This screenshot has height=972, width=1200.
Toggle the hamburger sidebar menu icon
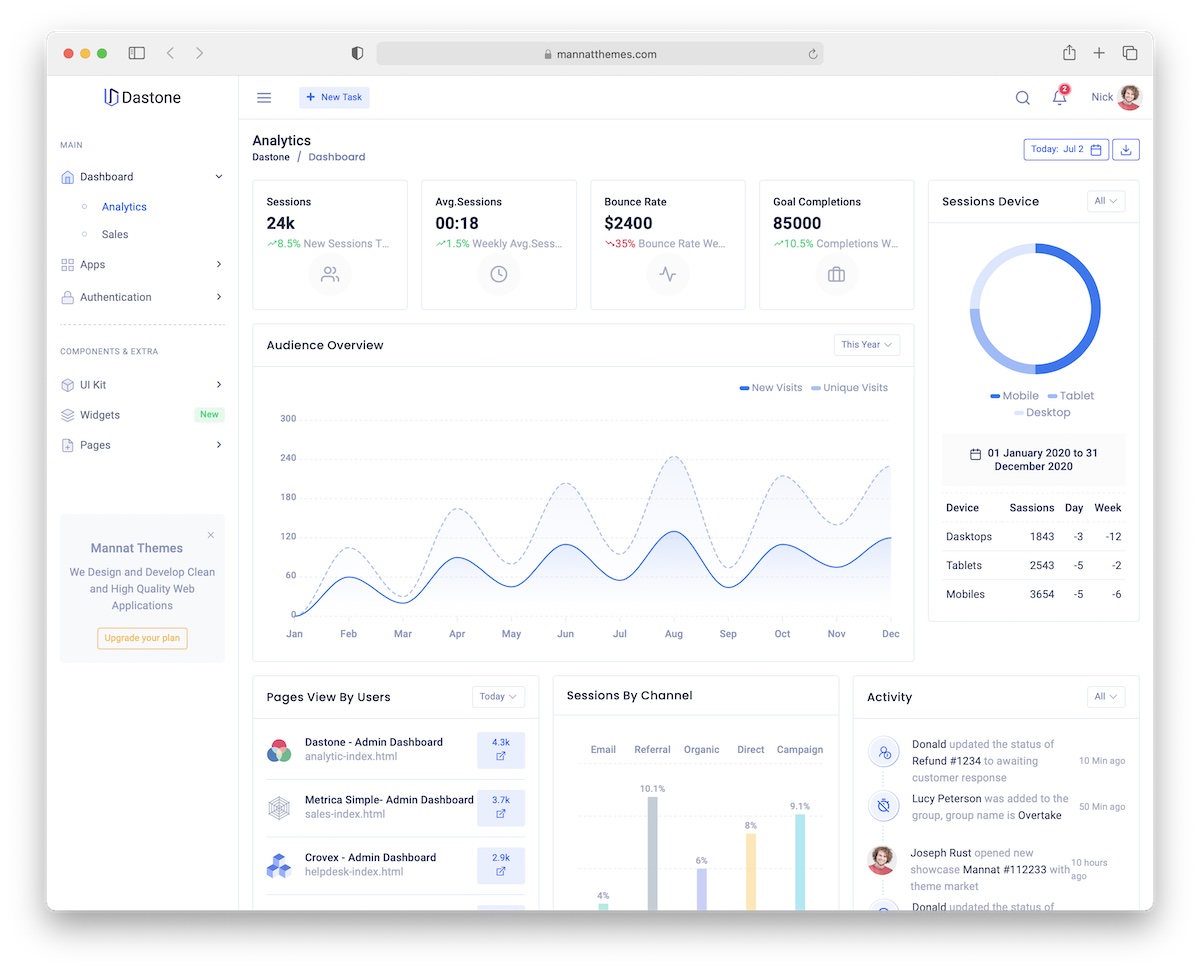tap(264, 97)
